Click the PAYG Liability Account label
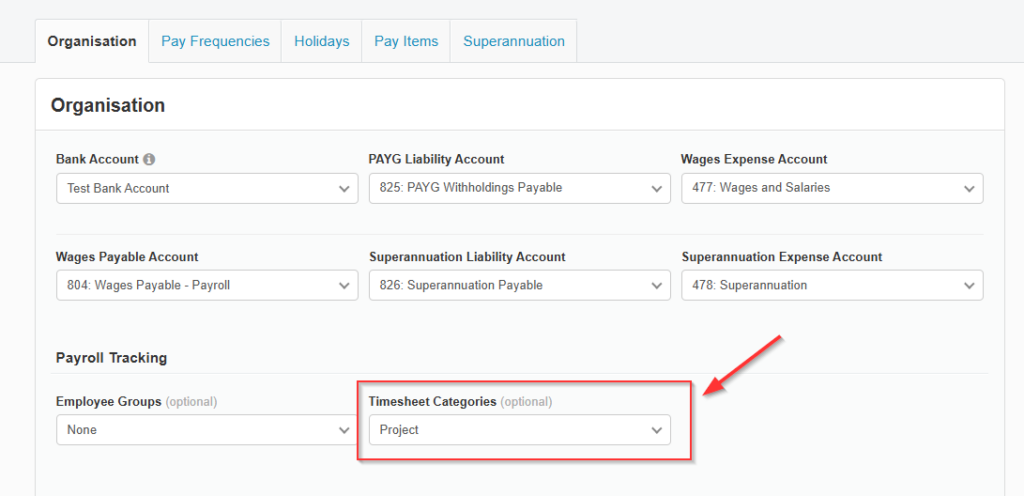 [x=436, y=159]
